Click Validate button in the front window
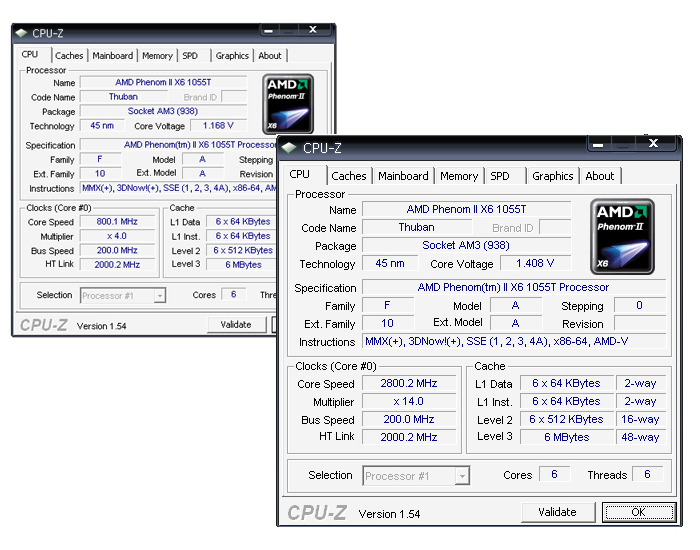This screenshot has height=550, width=700. point(558,512)
